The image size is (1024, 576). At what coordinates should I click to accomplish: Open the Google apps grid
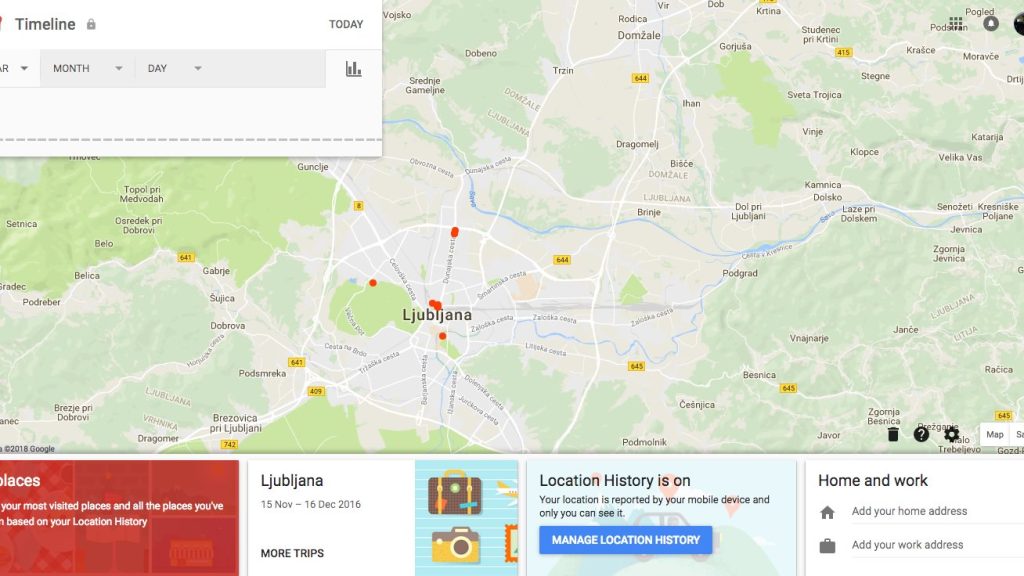[956, 23]
